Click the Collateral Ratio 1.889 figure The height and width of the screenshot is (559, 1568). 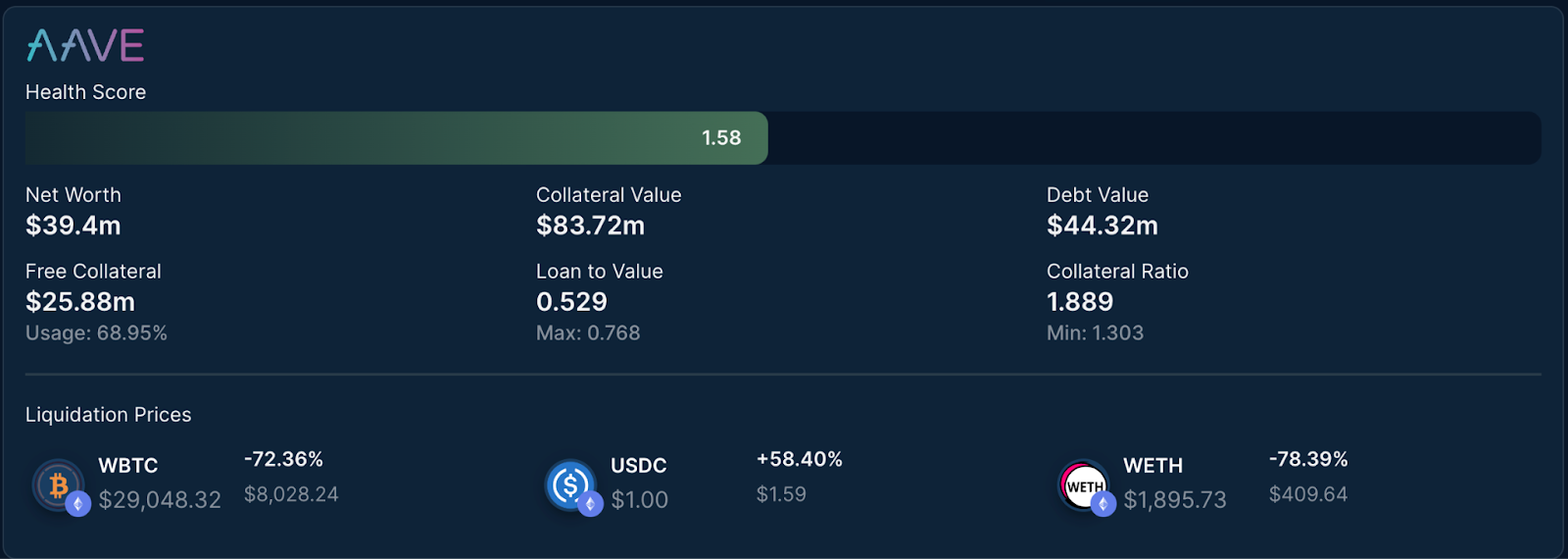point(1080,302)
